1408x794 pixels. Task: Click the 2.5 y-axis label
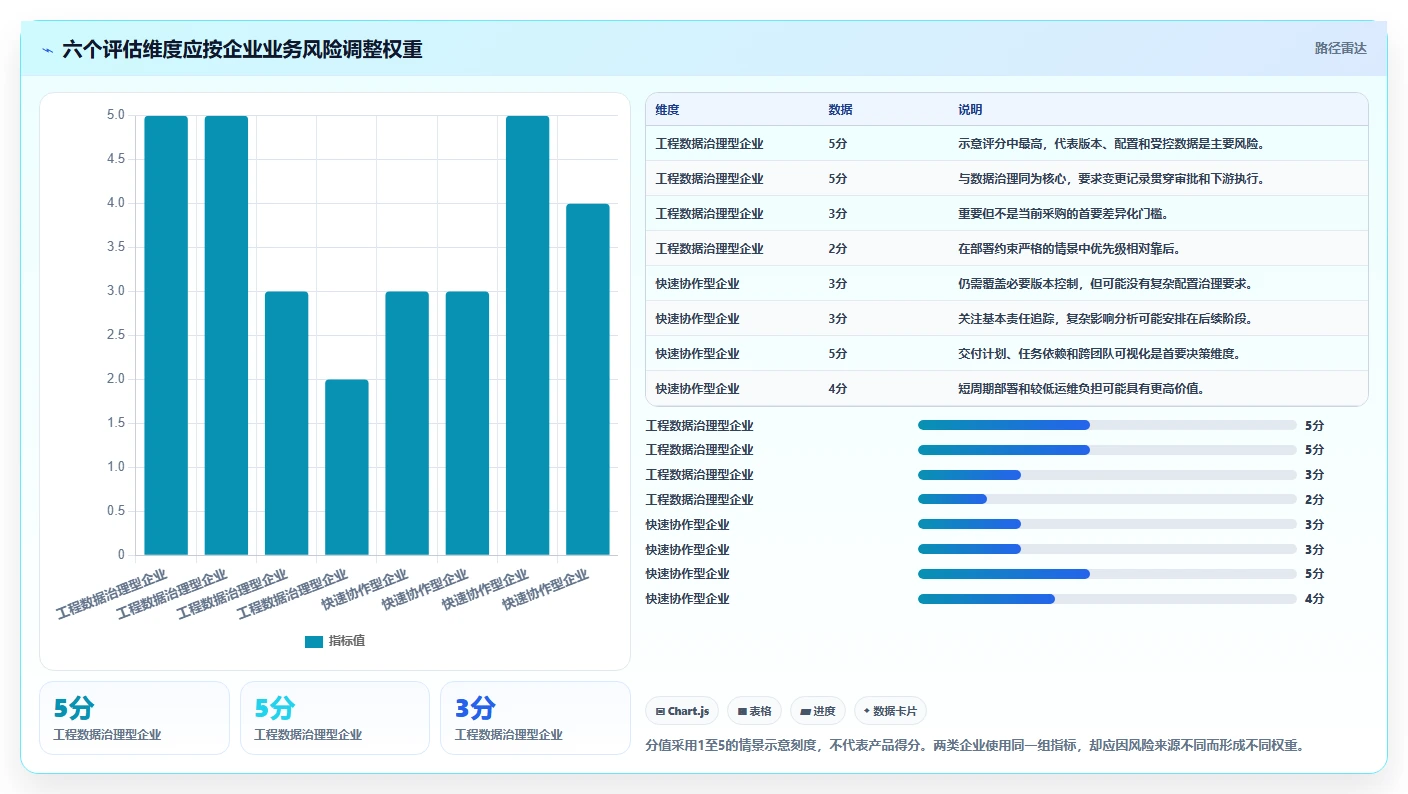tap(116, 335)
